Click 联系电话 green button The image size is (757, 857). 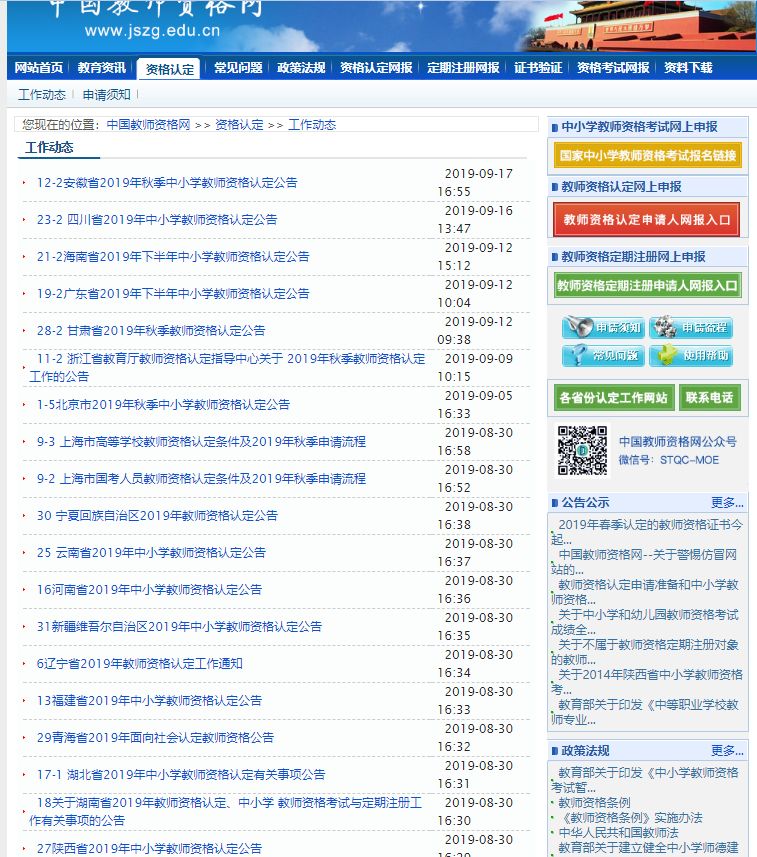709,397
